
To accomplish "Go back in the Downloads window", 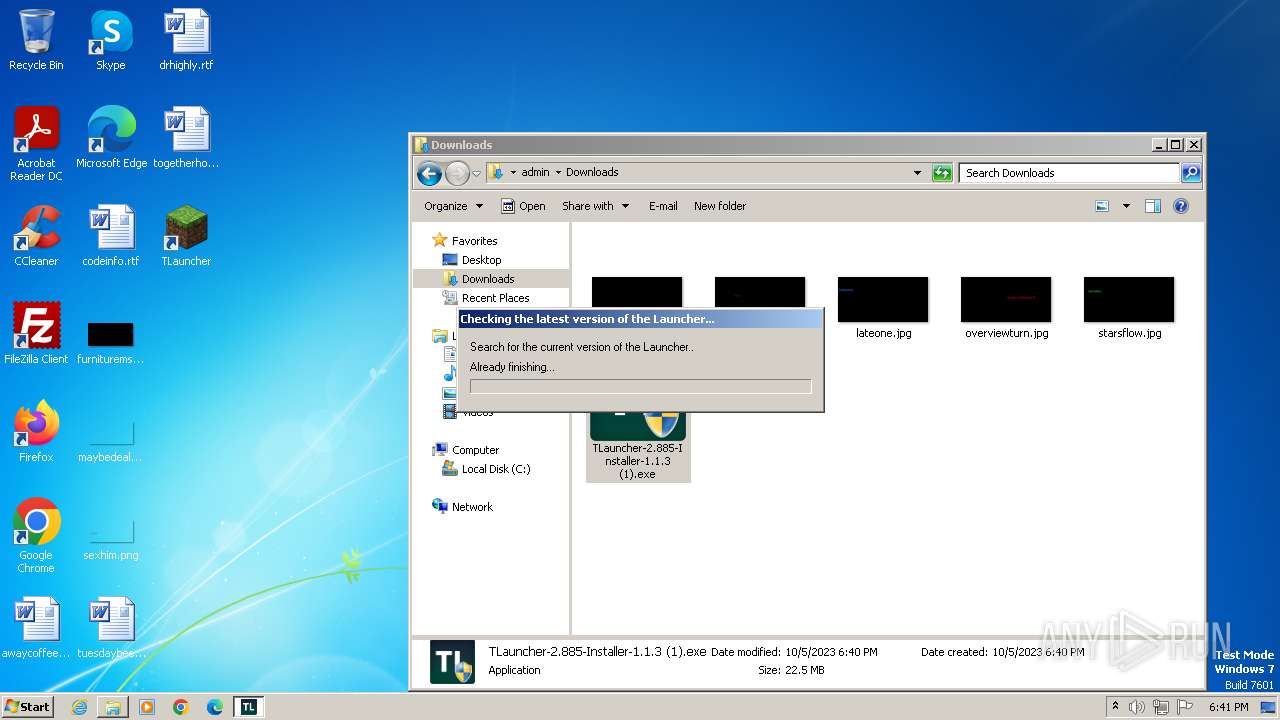I will pyautogui.click(x=429, y=173).
